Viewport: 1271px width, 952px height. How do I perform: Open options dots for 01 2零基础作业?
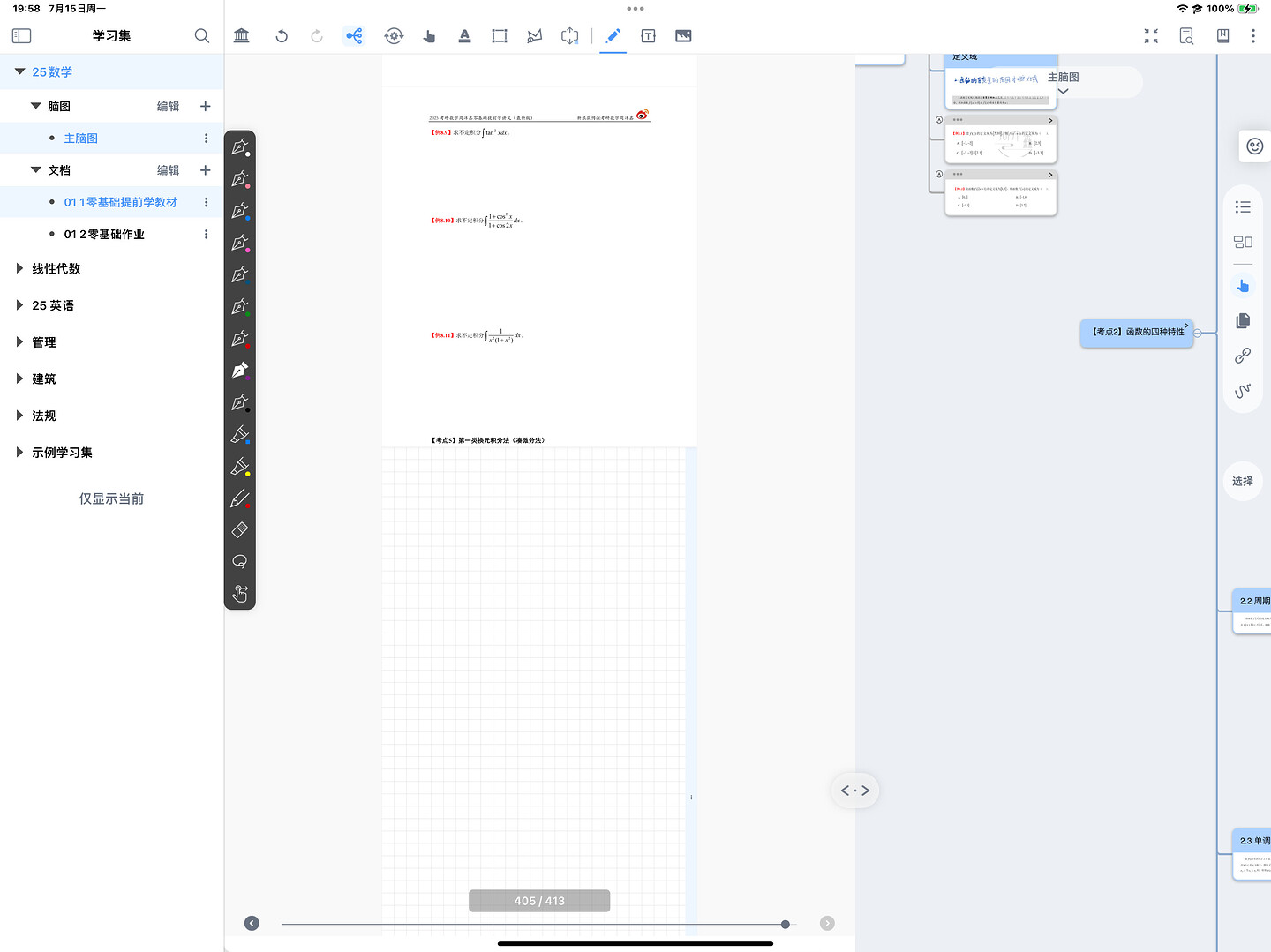point(206,234)
